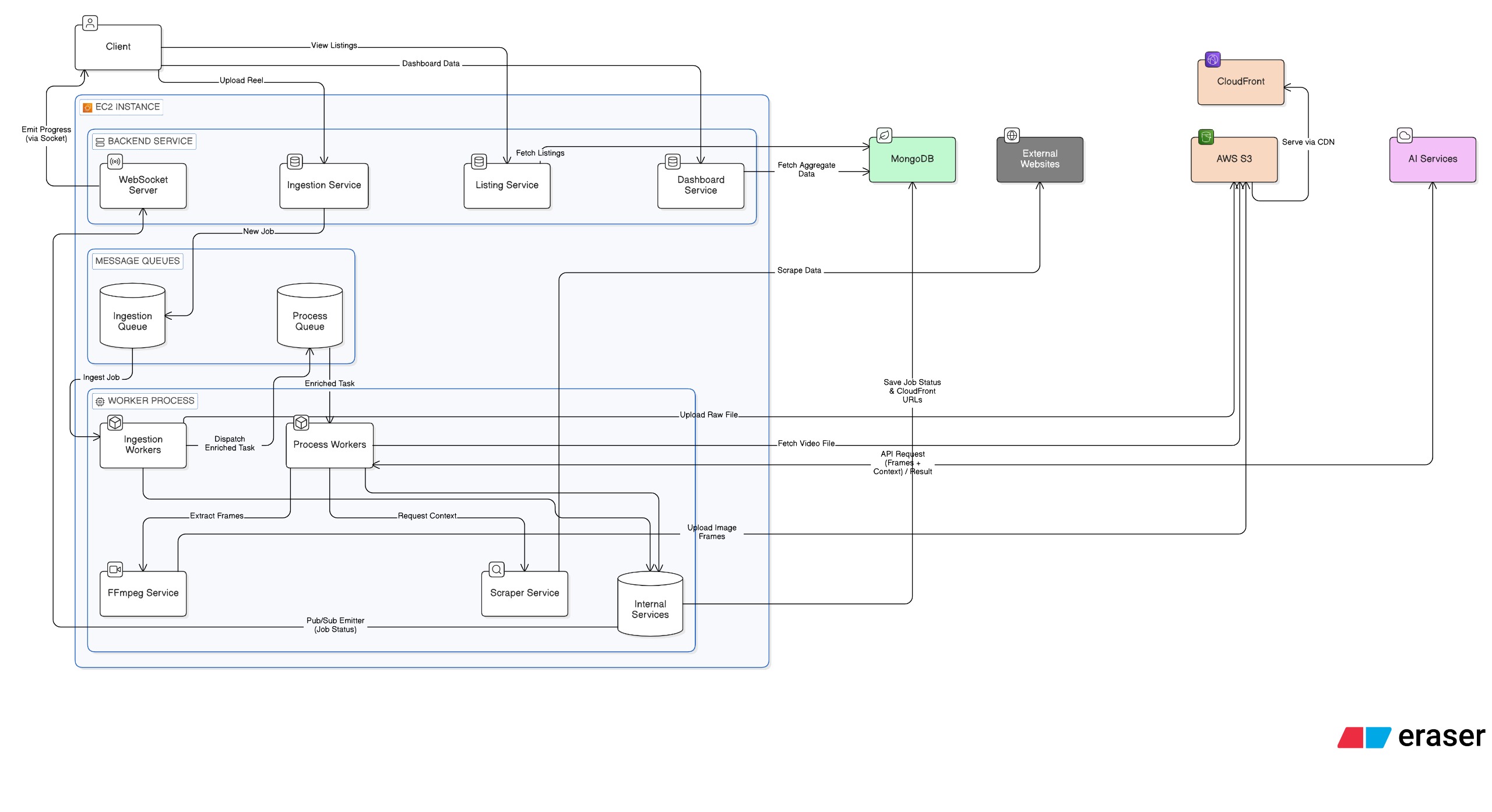This screenshot has width=1492, height=812.
Task: Select the External Websites node
Action: [x=1040, y=160]
